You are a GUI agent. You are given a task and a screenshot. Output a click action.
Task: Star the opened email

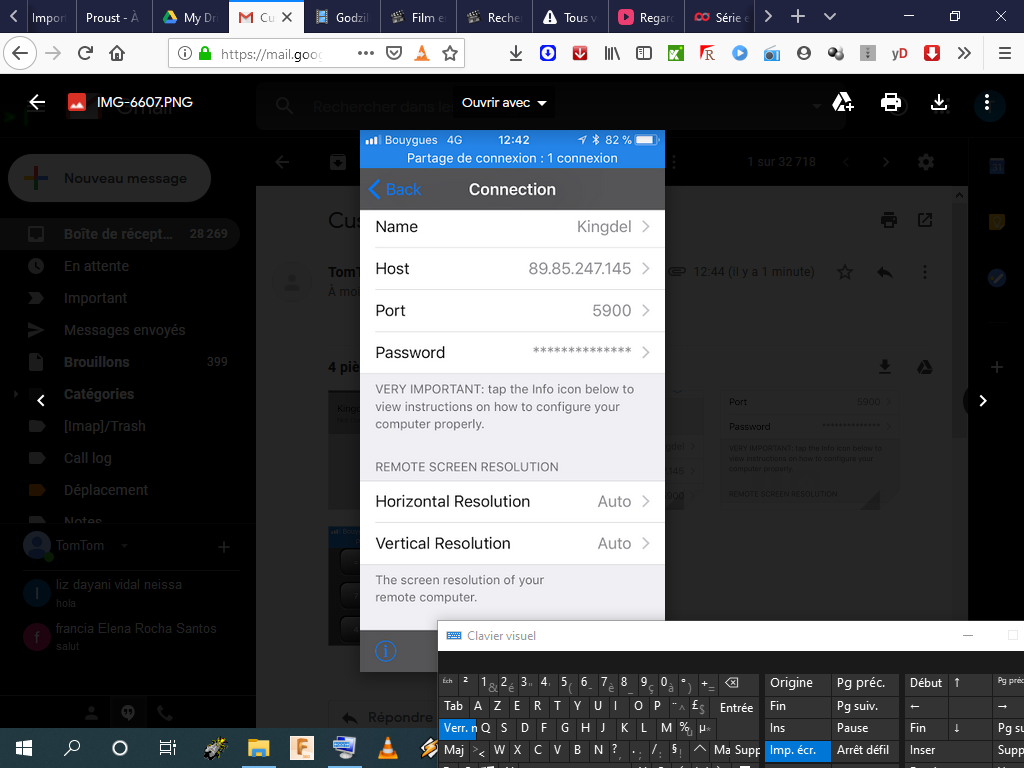(845, 272)
